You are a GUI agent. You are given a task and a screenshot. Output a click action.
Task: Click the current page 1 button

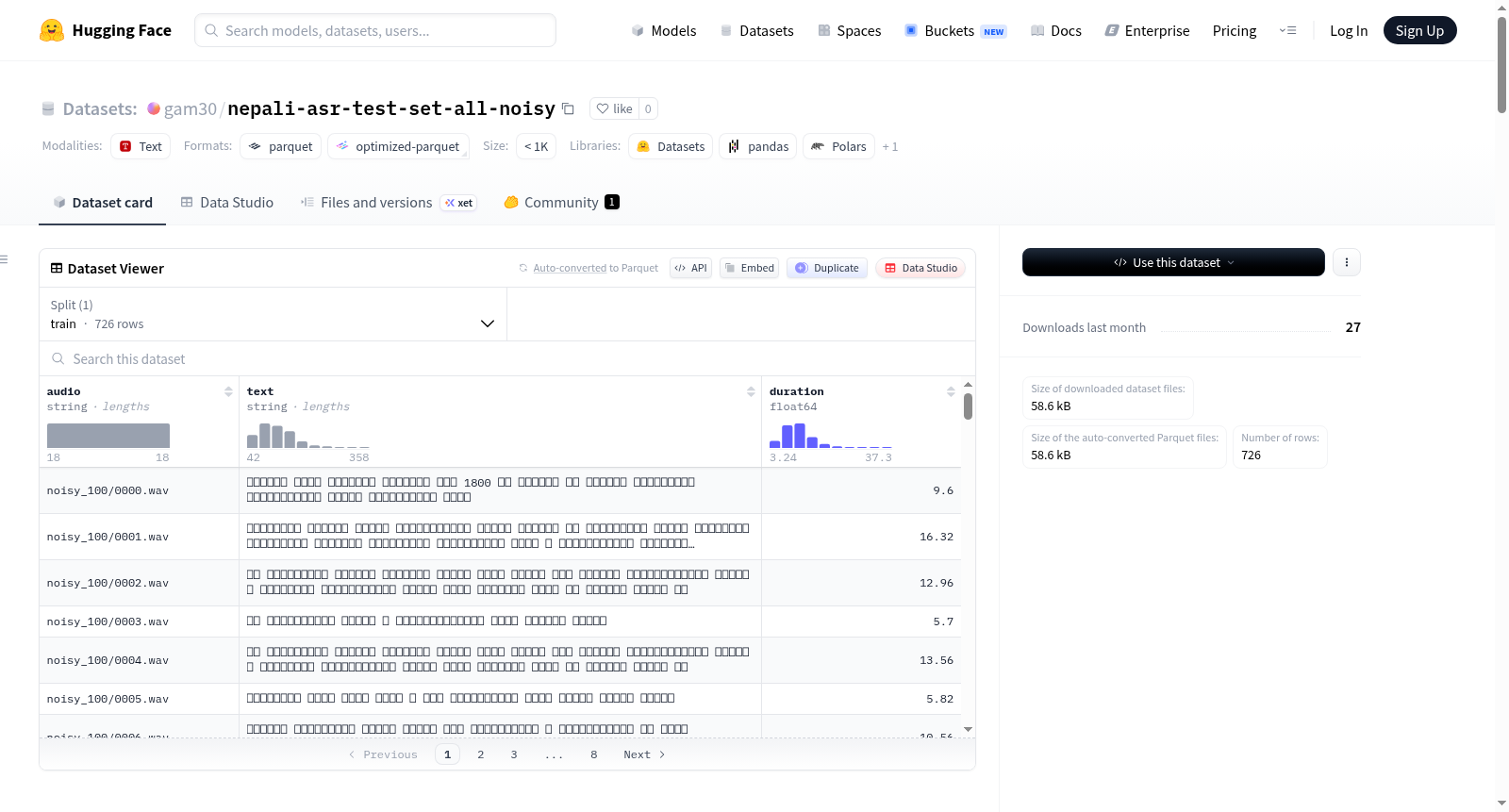(447, 754)
